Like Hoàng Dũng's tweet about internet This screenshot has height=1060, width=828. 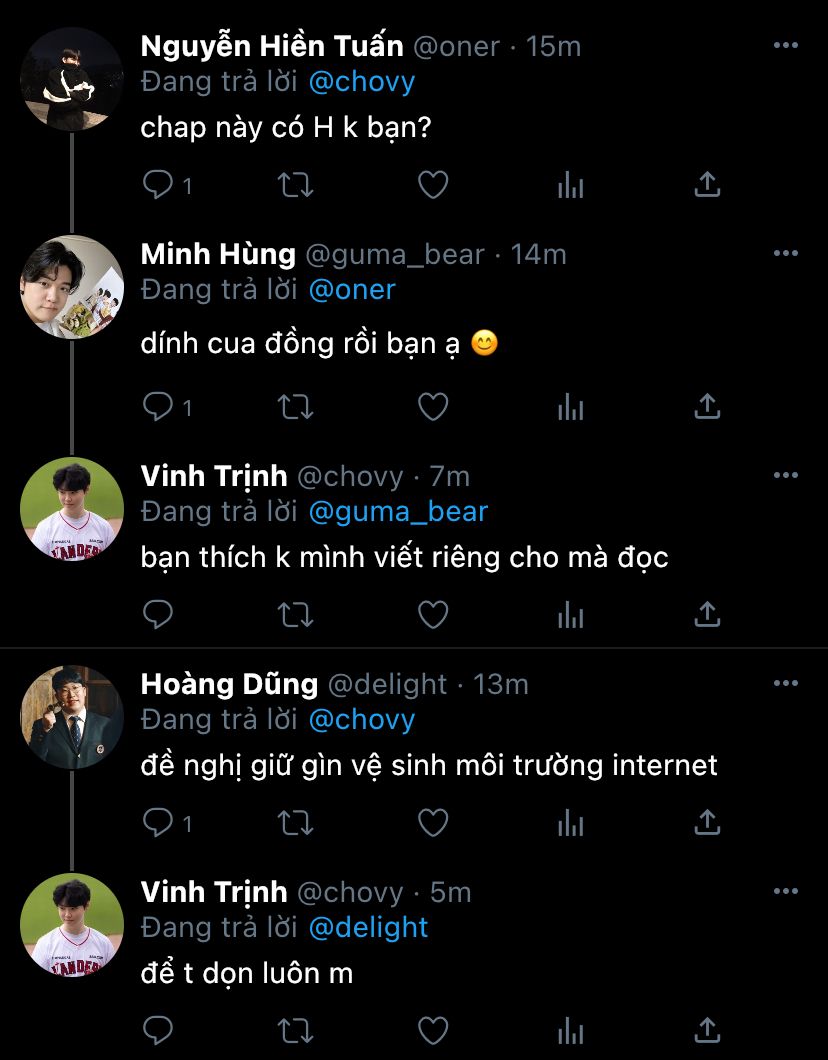432,822
